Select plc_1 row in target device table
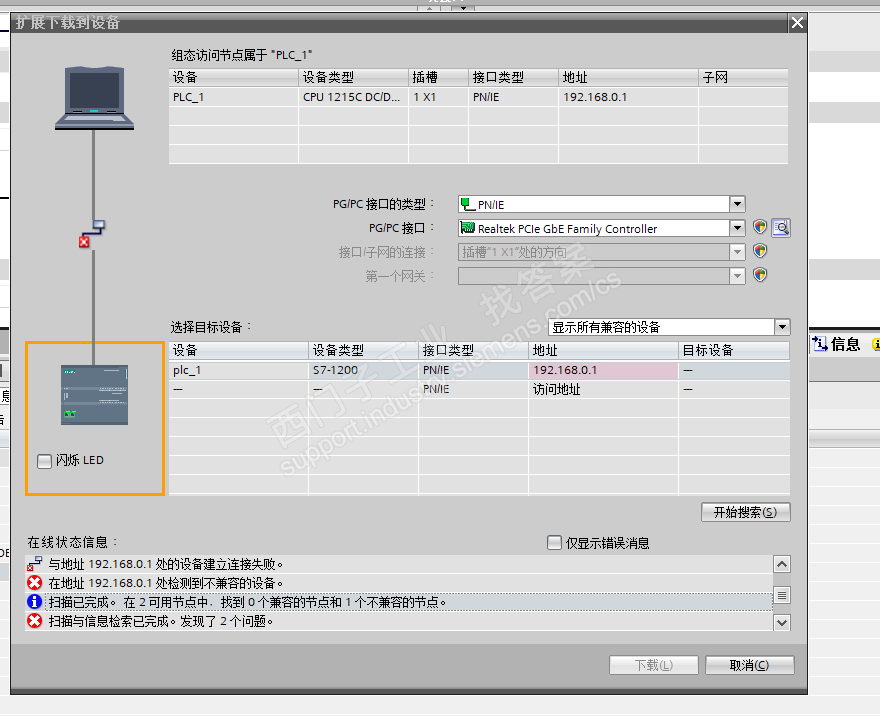Viewport: 880px width, 716px height. (479, 370)
